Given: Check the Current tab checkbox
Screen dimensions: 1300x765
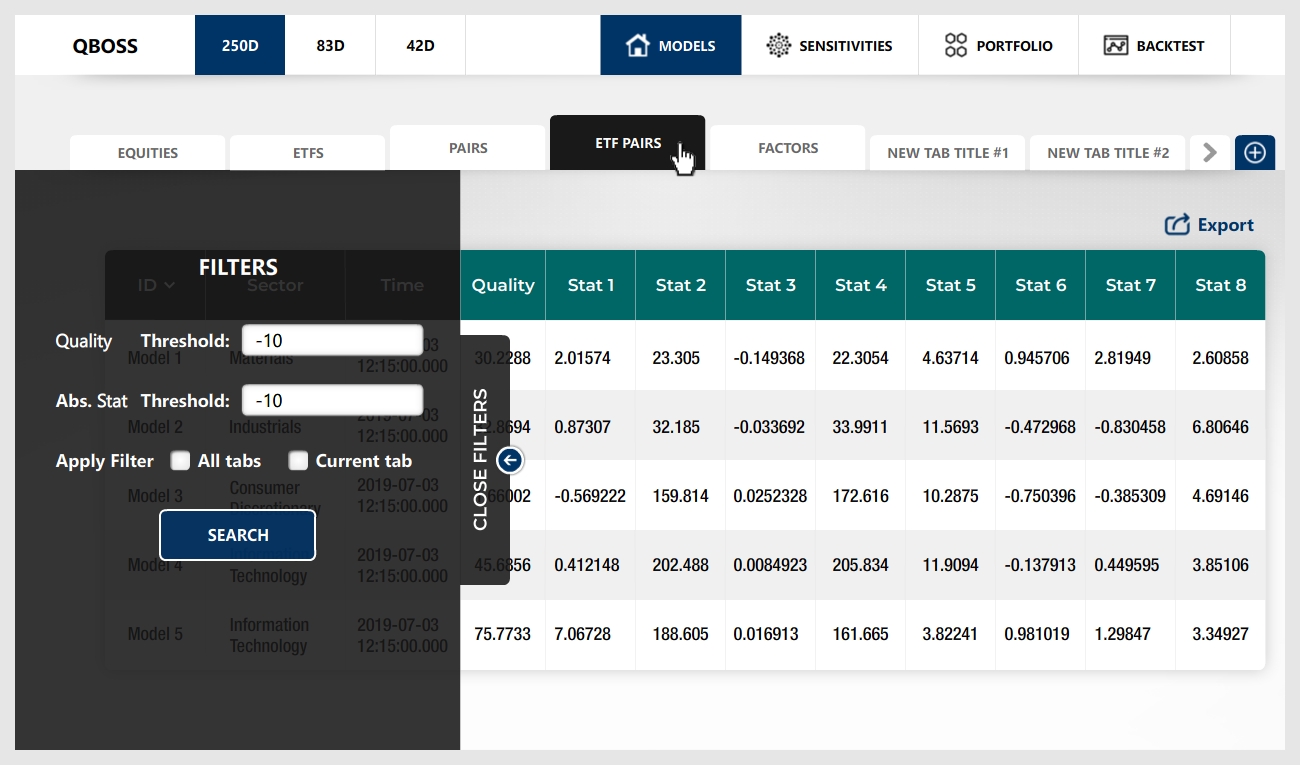Looking at the screenshot, I should click(298, 461).
